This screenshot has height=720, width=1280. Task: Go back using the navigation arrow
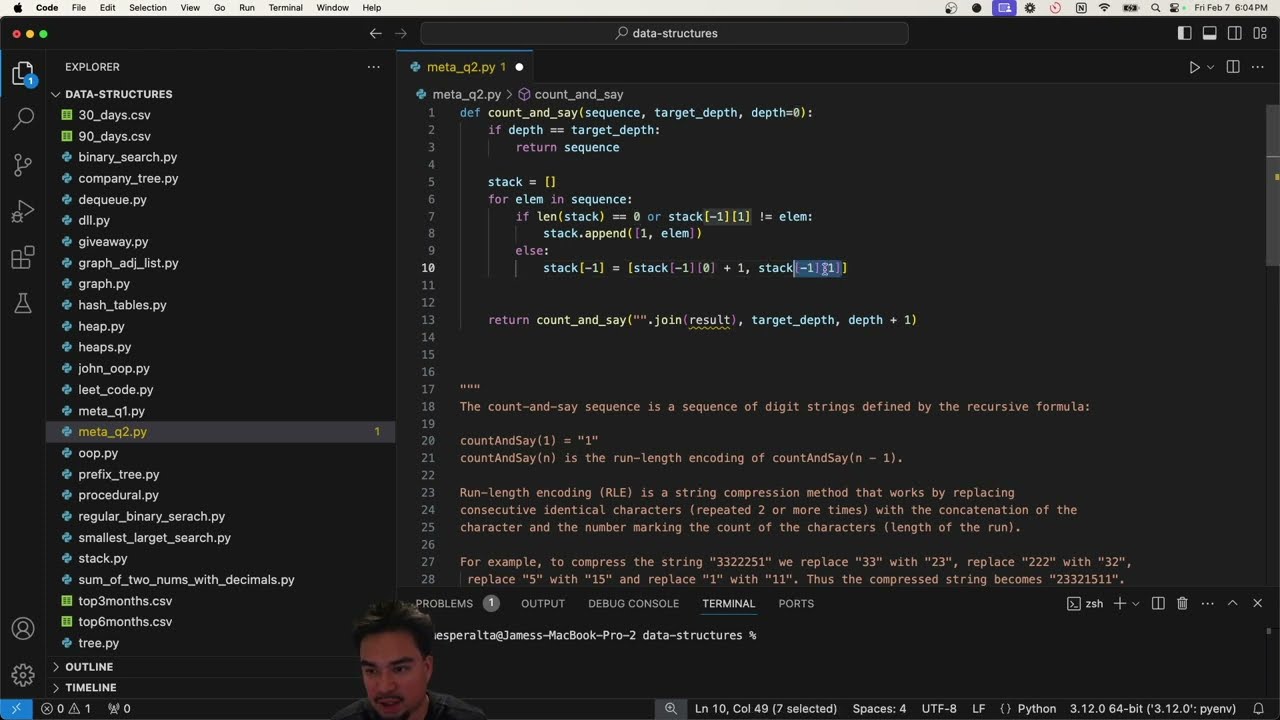[x=376, y=33]
